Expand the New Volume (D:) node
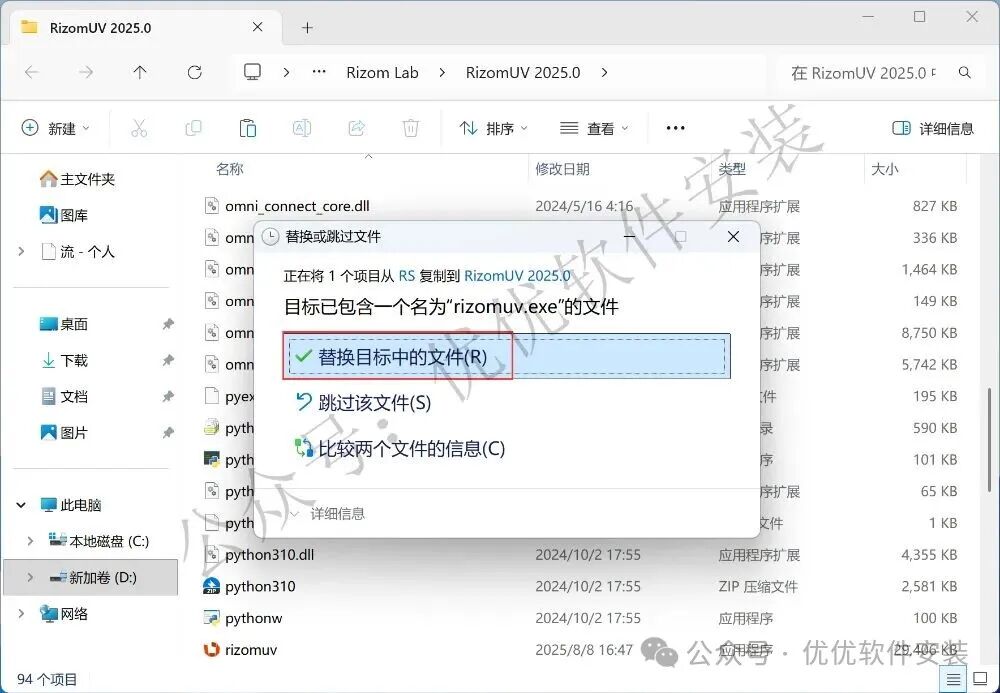1000x693 pixels. click(30, 578)
